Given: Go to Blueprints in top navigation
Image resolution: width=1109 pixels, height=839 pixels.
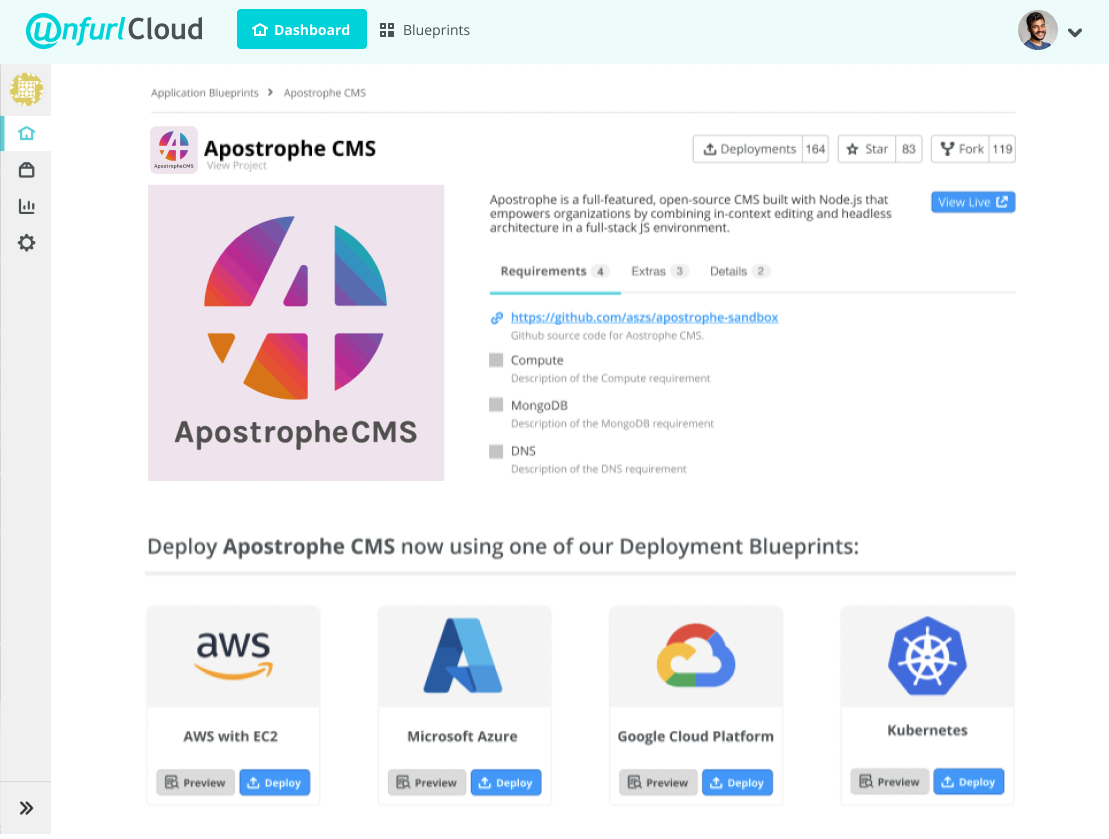Looking at the screenshot, I should (x=424, y=30).
